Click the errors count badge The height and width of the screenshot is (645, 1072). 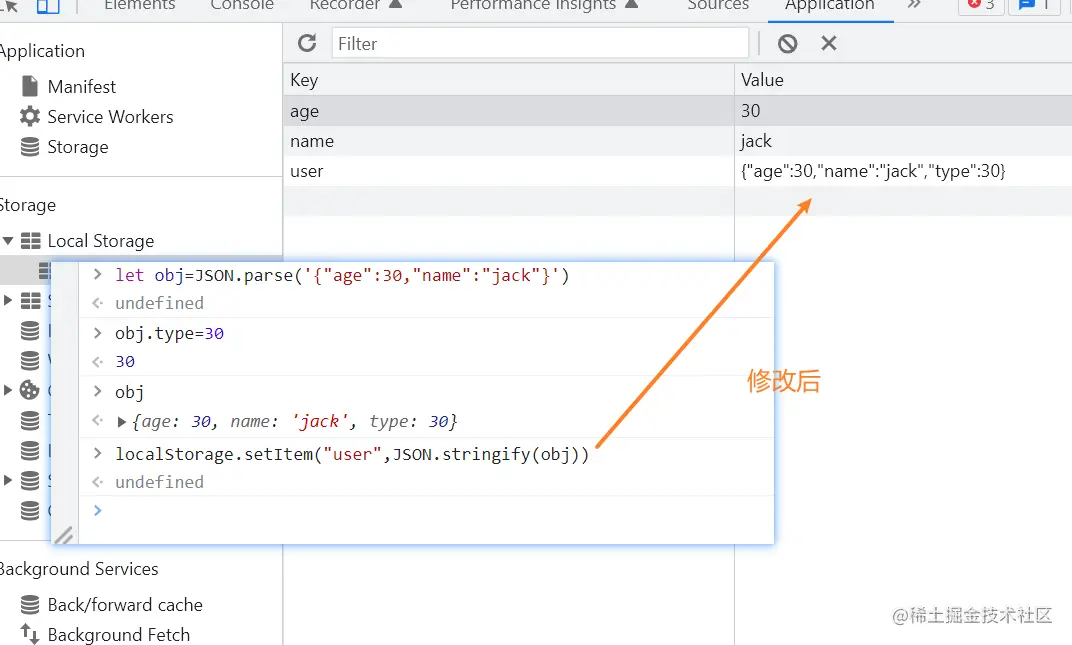coord(981,5)
